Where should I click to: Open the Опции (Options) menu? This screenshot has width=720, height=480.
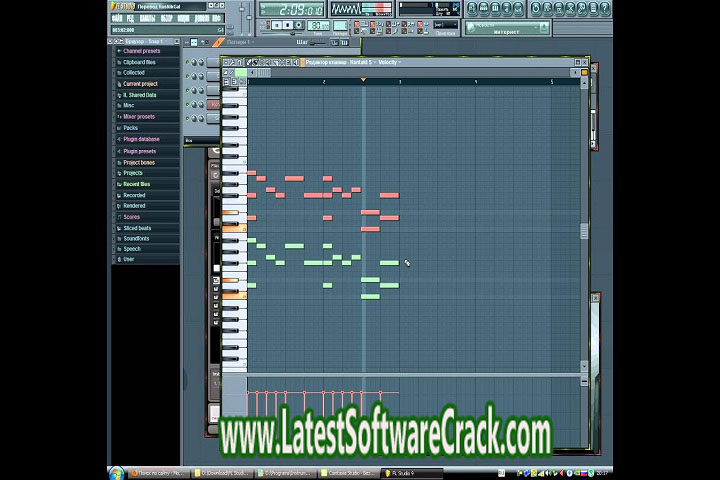(184, 18)
